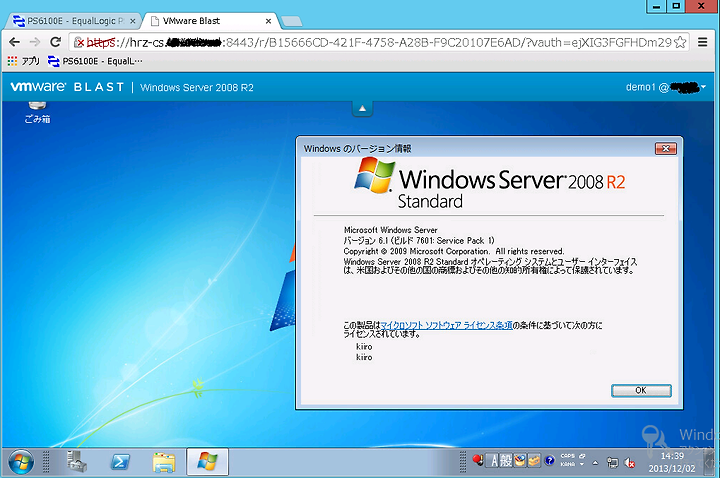This screenshot has height=478, width=720.
Task: Open a new browser tab
Action: [x=292, y=21]
